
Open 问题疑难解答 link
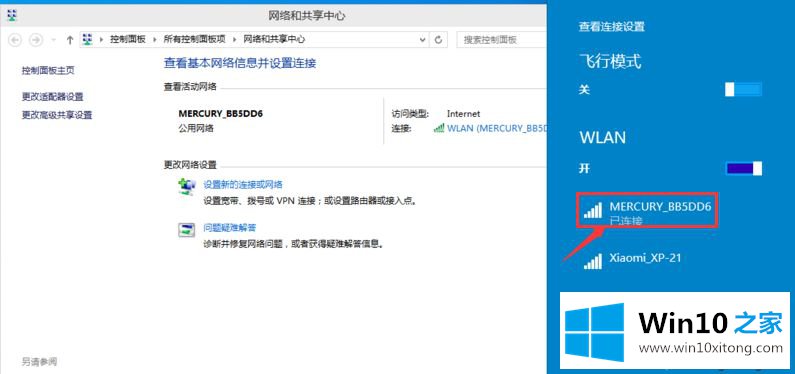[x=230, y=228]
